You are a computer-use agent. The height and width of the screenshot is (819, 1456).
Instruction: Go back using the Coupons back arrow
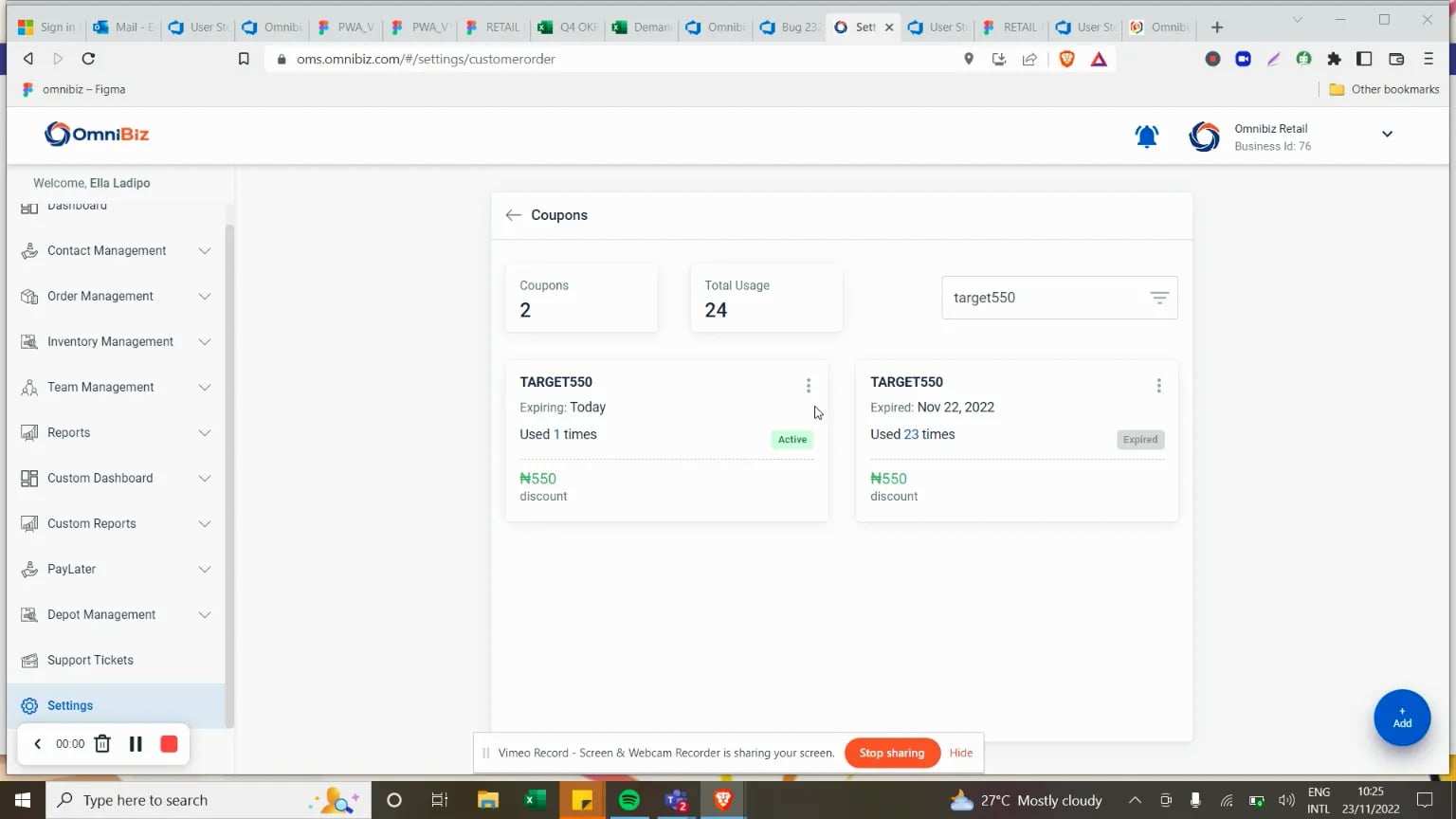tap(514, 215)
